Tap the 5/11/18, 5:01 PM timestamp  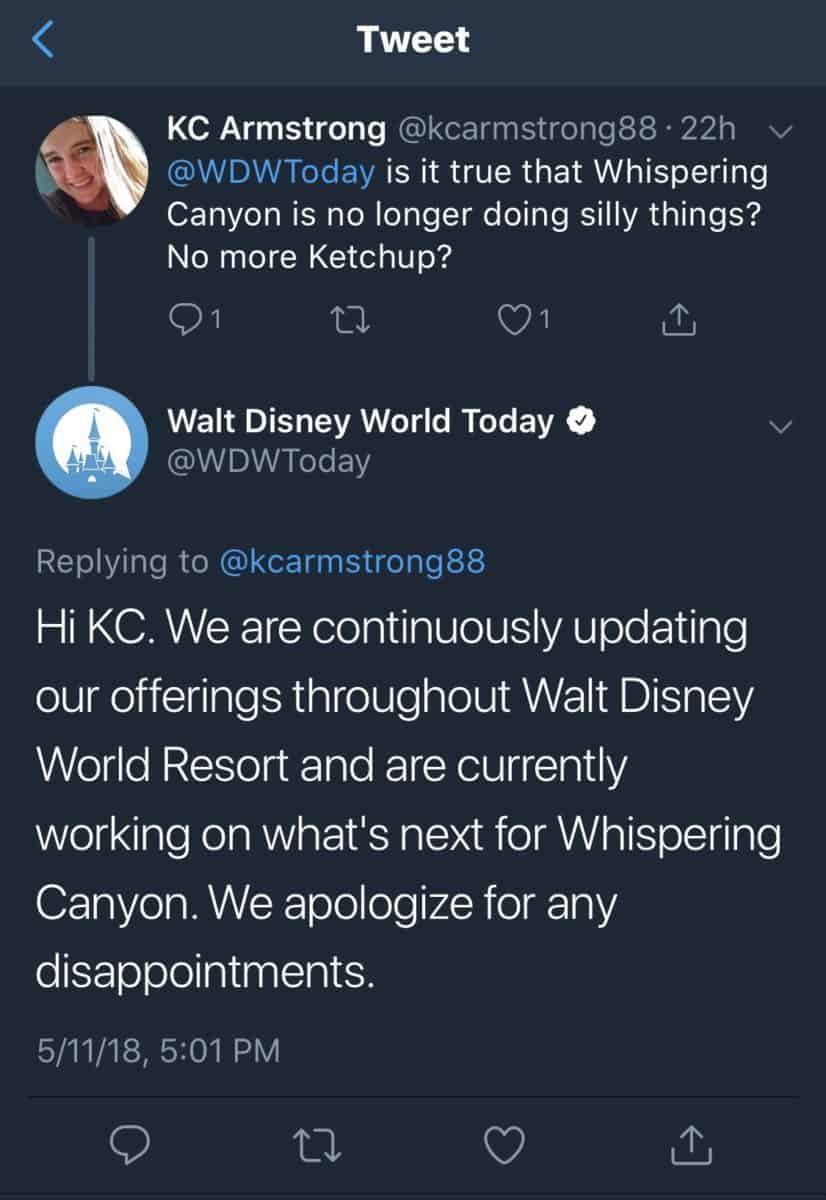click(158, 1051)
